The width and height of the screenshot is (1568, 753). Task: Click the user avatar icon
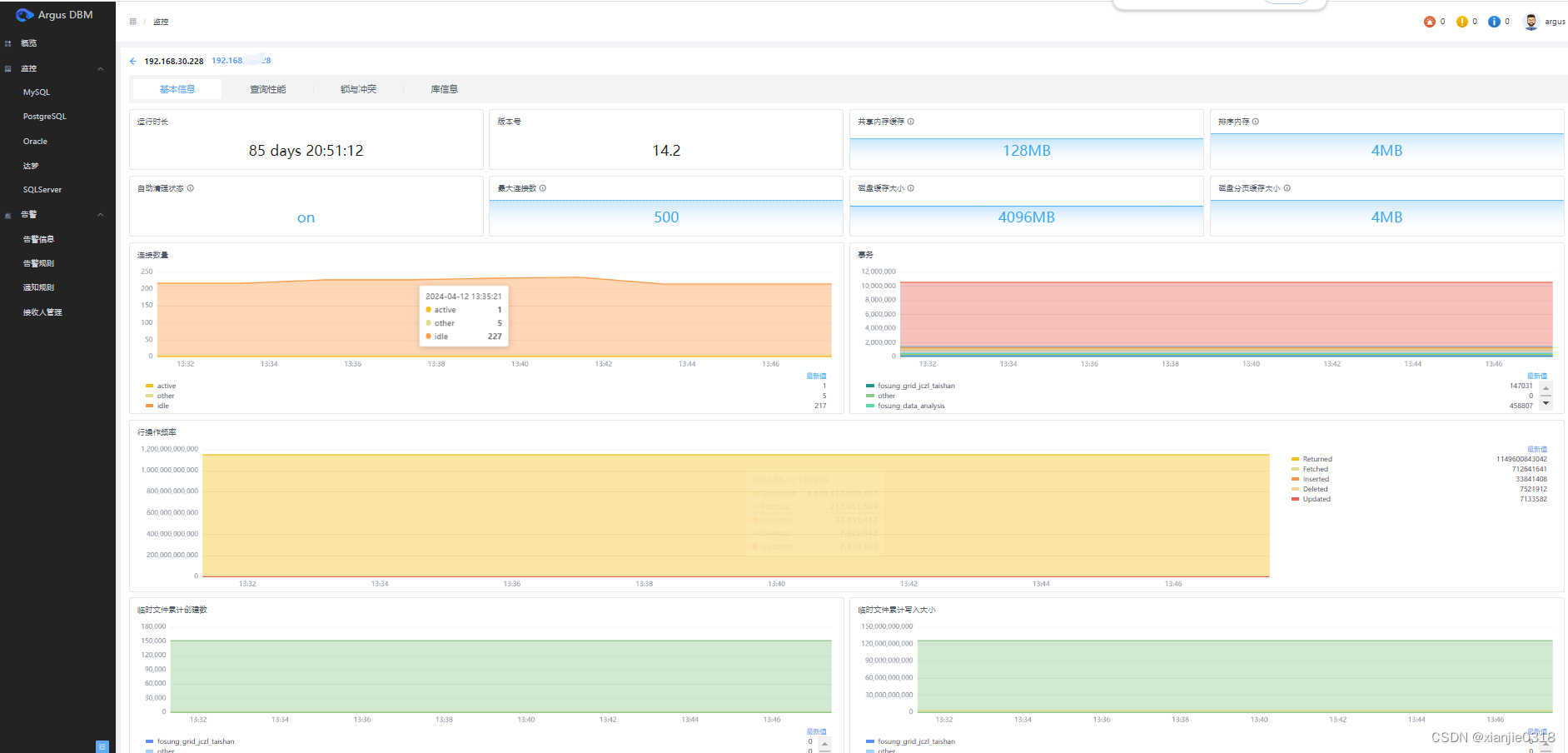point(1531,22)
